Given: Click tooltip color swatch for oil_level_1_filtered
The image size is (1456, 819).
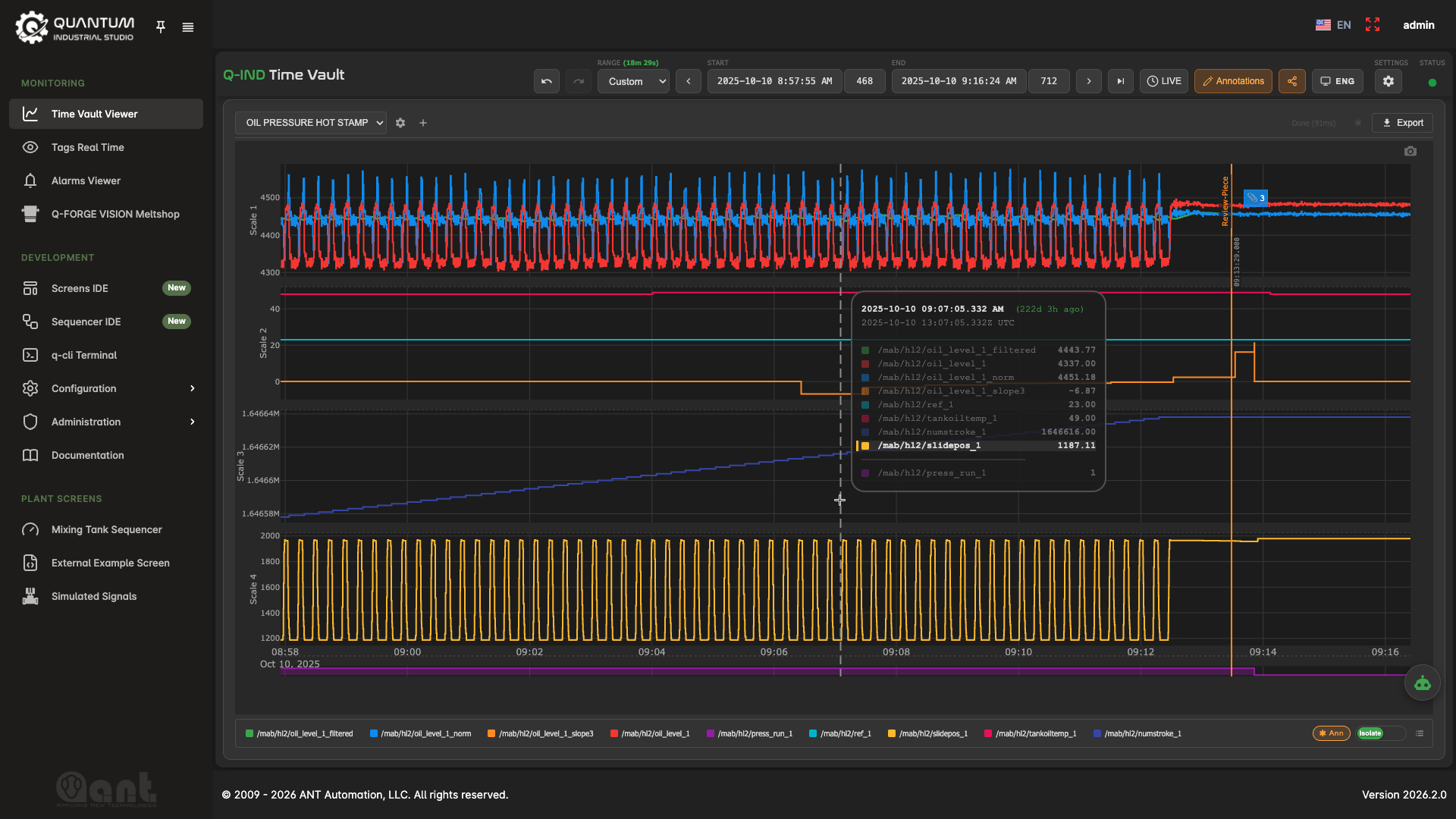Looking at the screenshot, I should (x=865, y=350).
